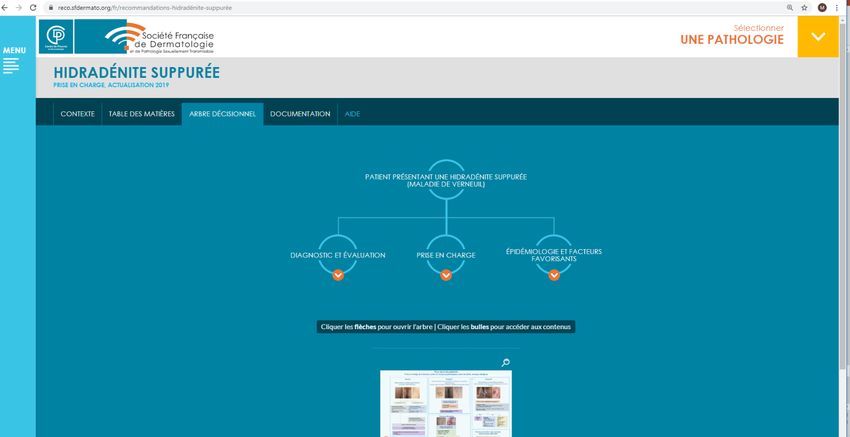
Task: Click the magnifier icon above the poster thumbnail
Action: point(506,363)
